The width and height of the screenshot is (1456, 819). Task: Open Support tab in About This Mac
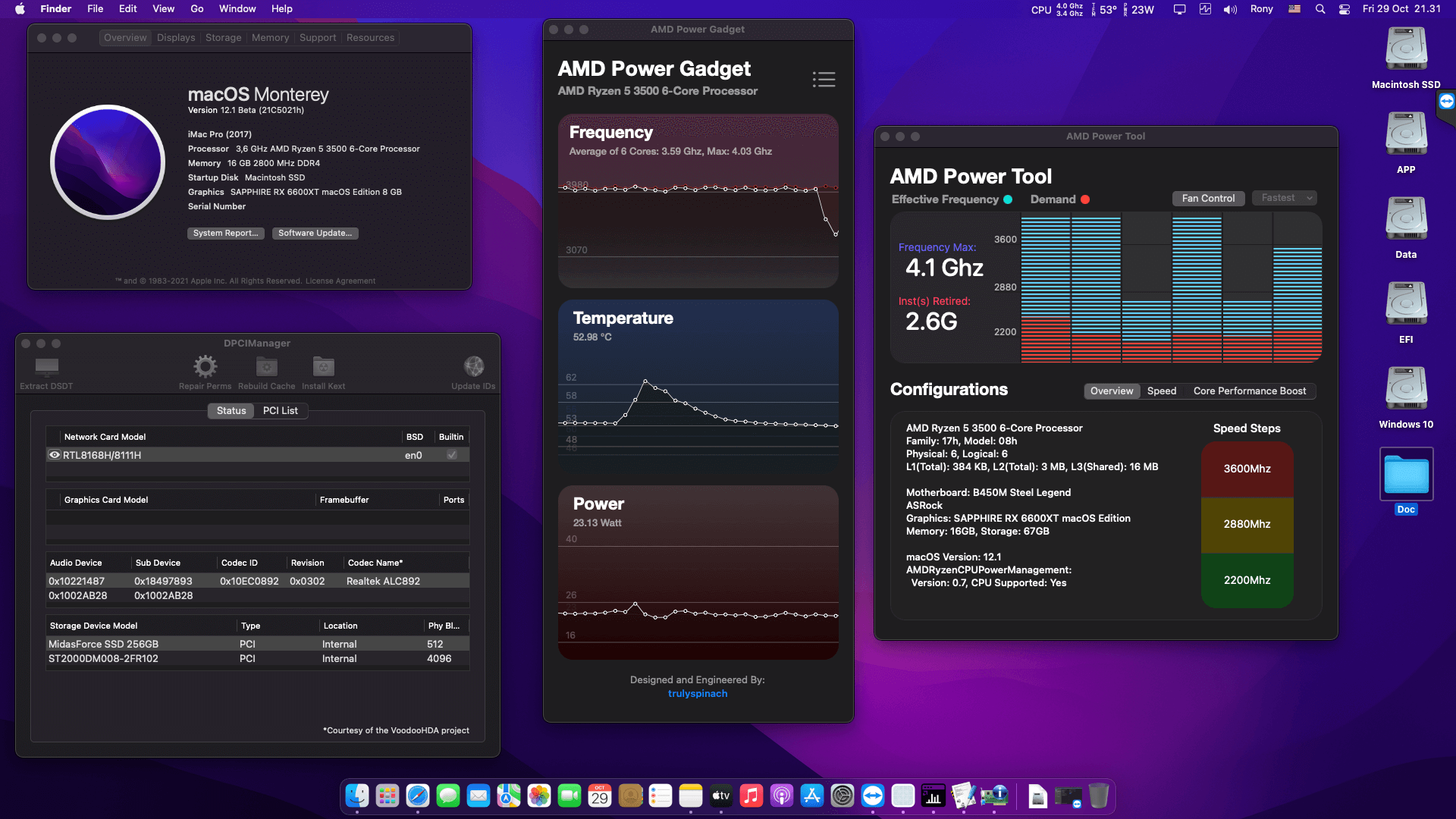click(318, 38)
